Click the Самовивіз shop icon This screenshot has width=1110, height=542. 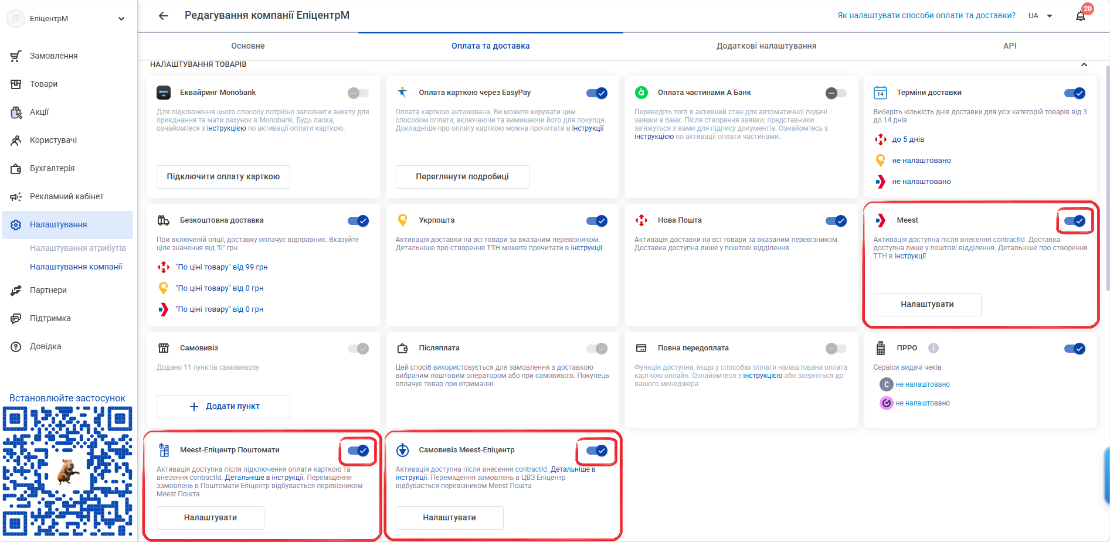(x=164, y=348)
